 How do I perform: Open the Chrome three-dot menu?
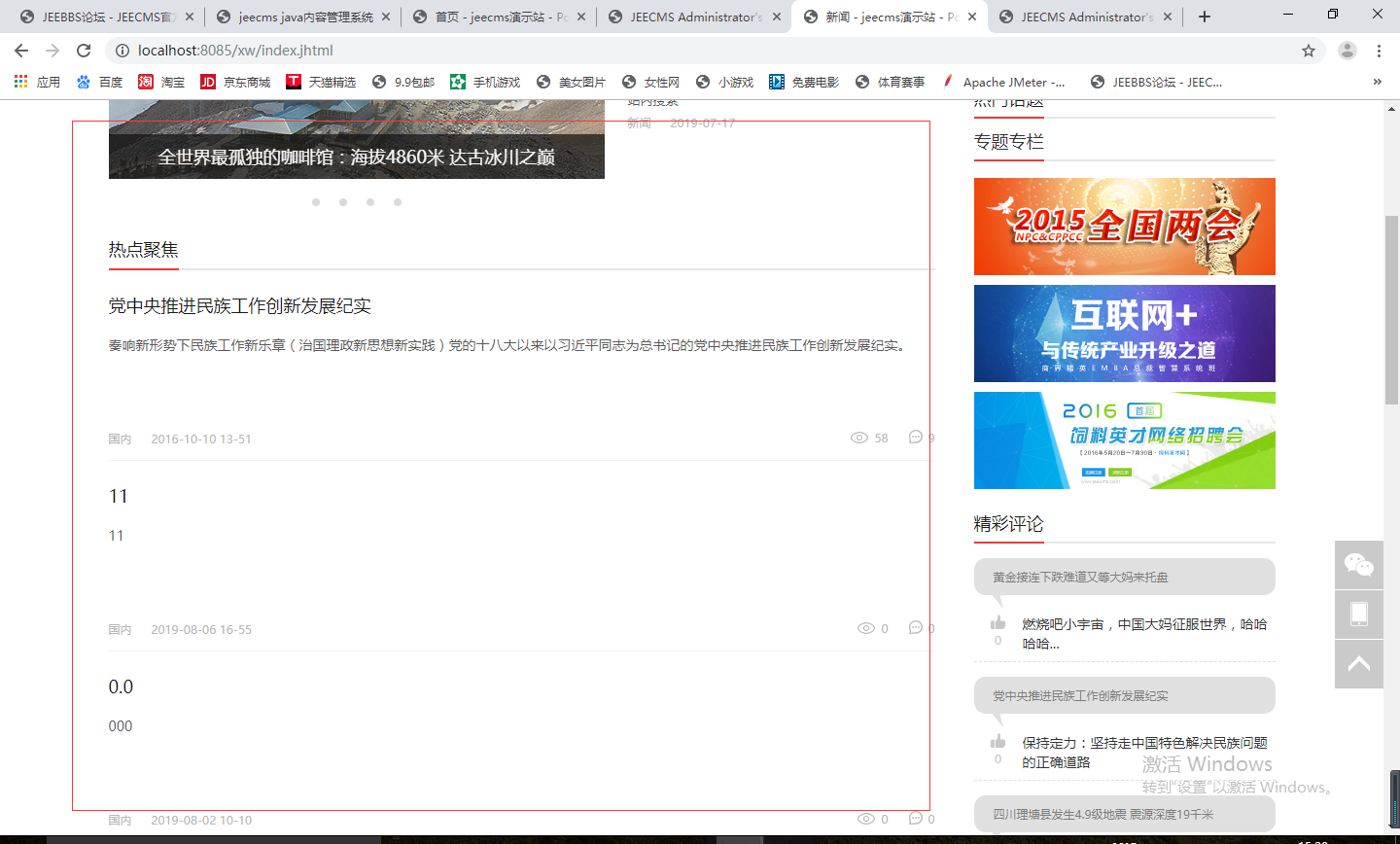pyautogui.click(x=1379, y=51)
